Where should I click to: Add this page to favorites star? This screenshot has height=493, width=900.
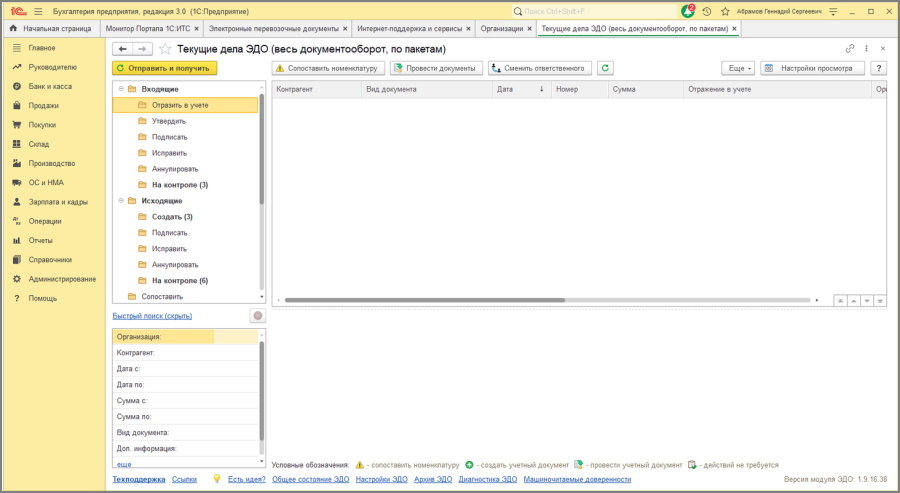click(165, 49)
